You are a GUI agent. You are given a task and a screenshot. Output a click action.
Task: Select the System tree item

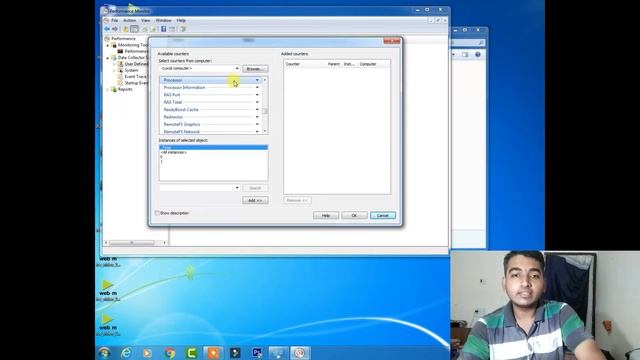pyautogui.click(x=131, y=70)
